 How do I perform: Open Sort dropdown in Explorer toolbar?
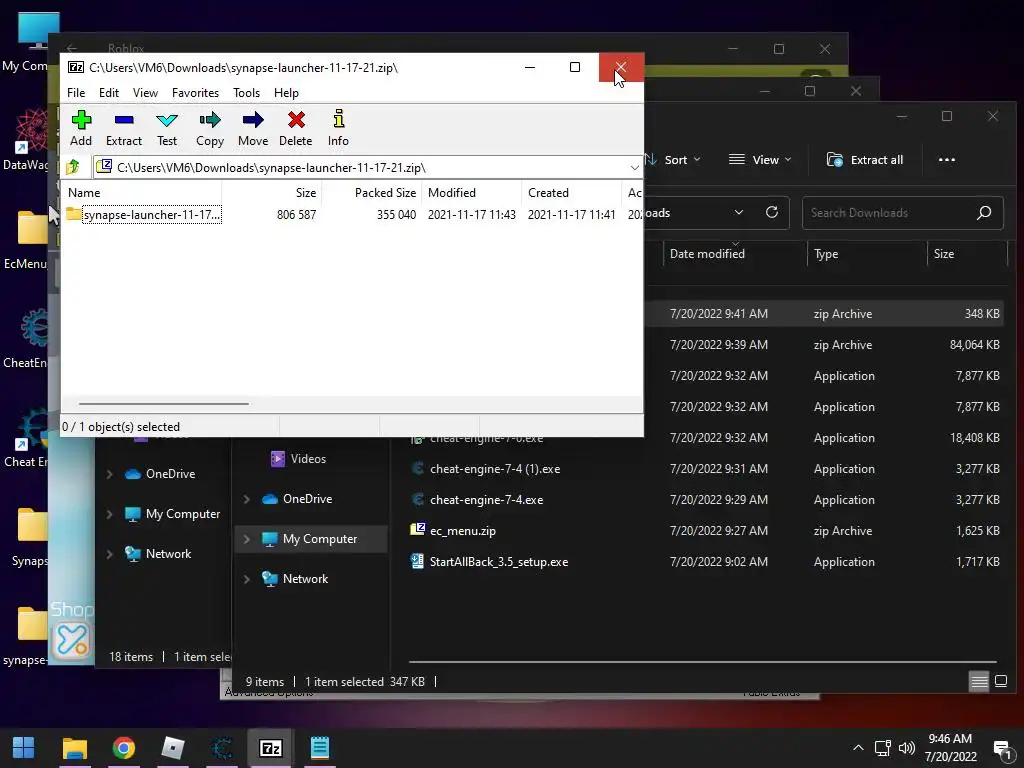point(673,160)
